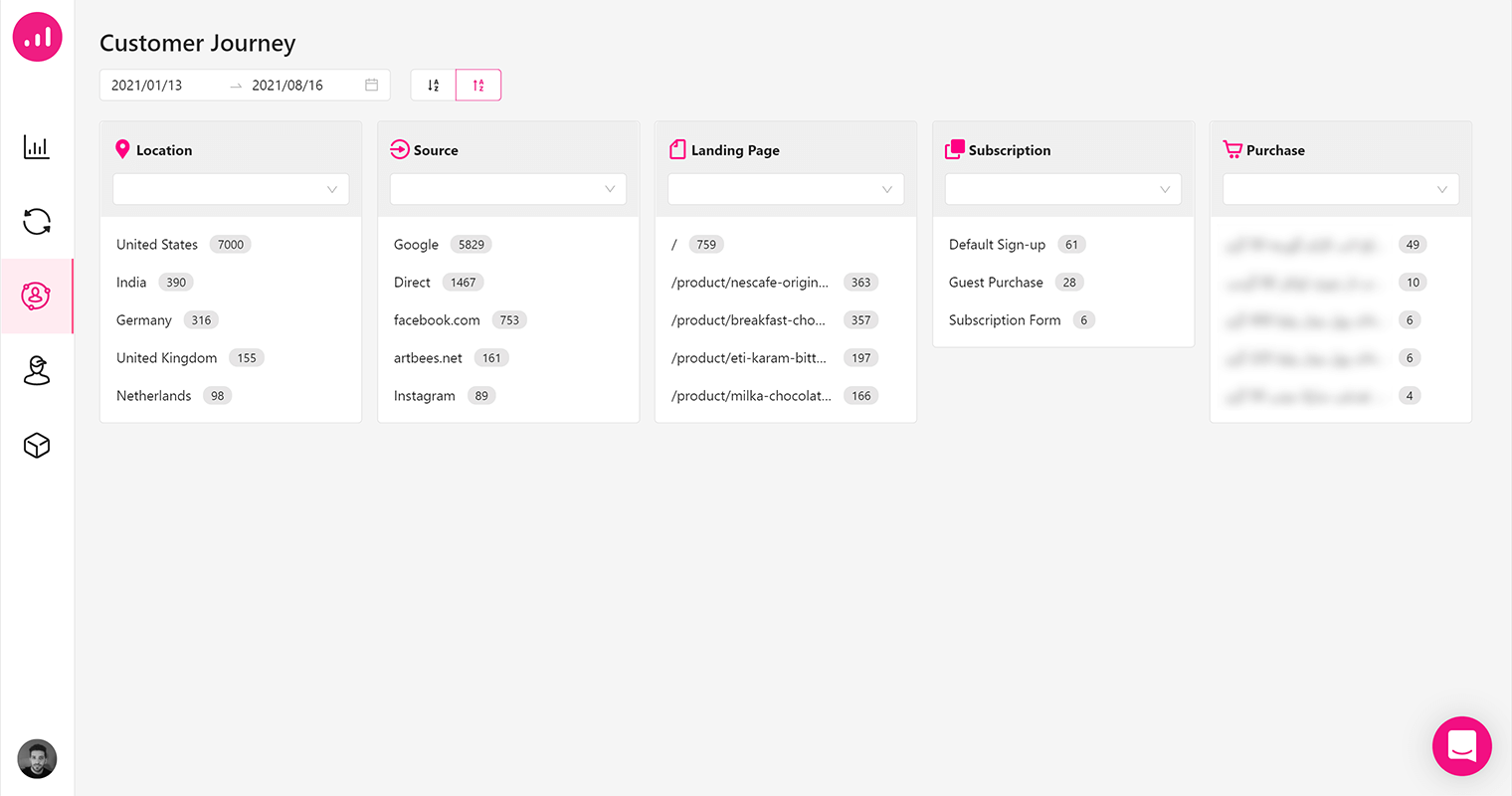Open the products cube sidebar icon

(x=37, y=445)
